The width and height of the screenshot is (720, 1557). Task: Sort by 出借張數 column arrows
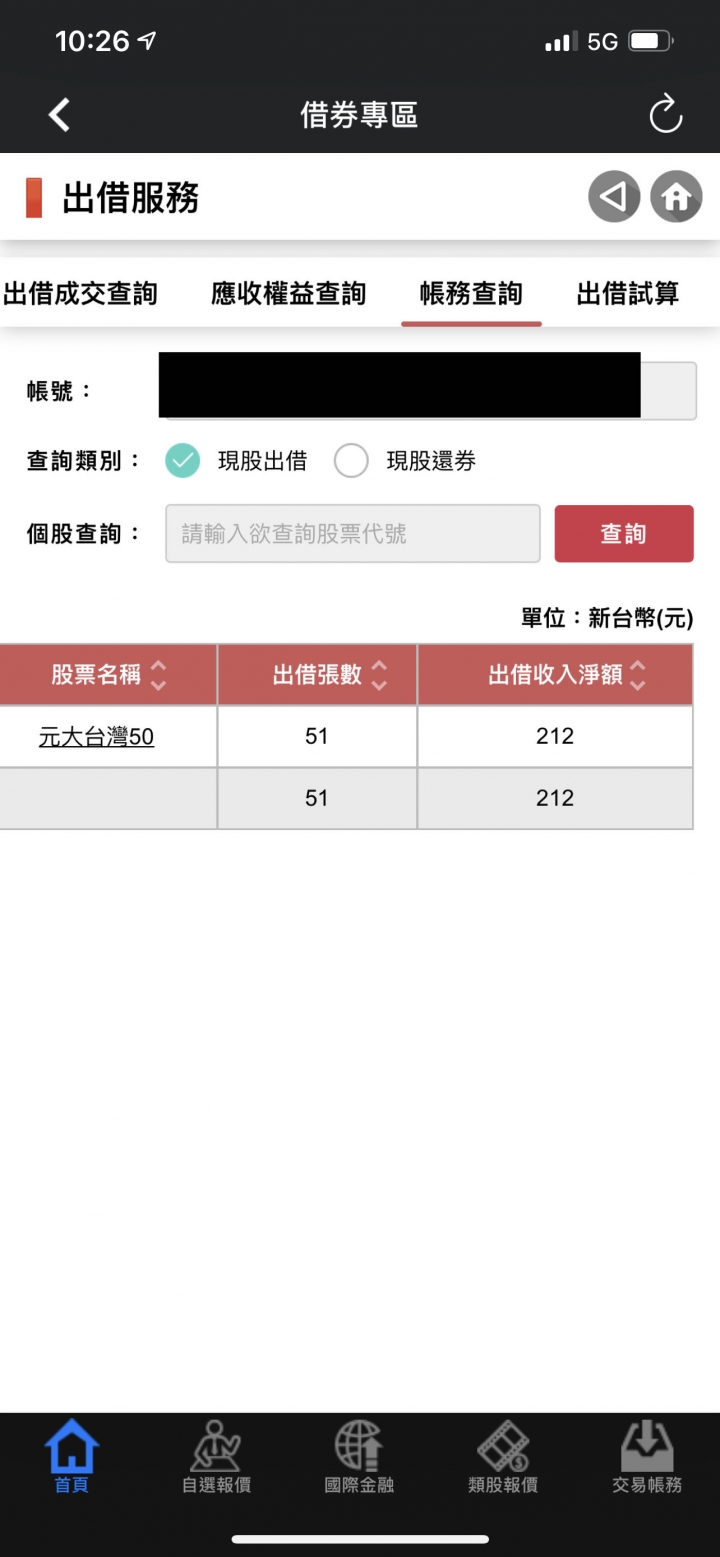(x=379, y=676)
